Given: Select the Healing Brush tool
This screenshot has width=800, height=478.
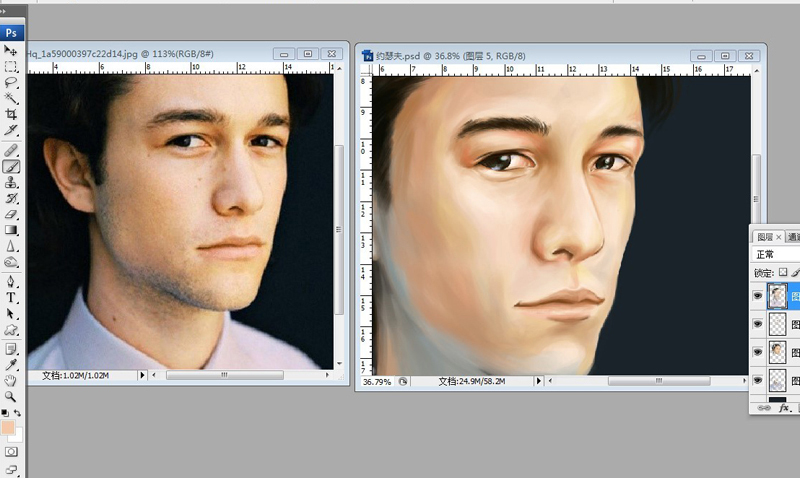Looking at the screenshot, I should click(x=10, y=150).
